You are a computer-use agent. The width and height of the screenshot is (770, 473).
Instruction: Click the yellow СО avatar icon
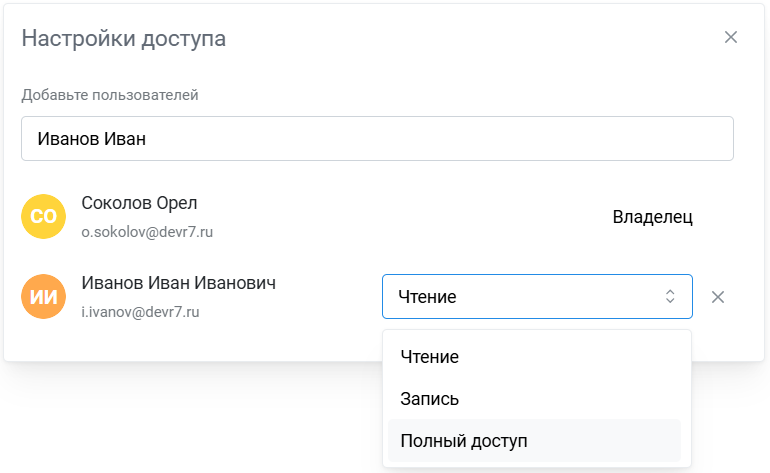coord(43,216)
